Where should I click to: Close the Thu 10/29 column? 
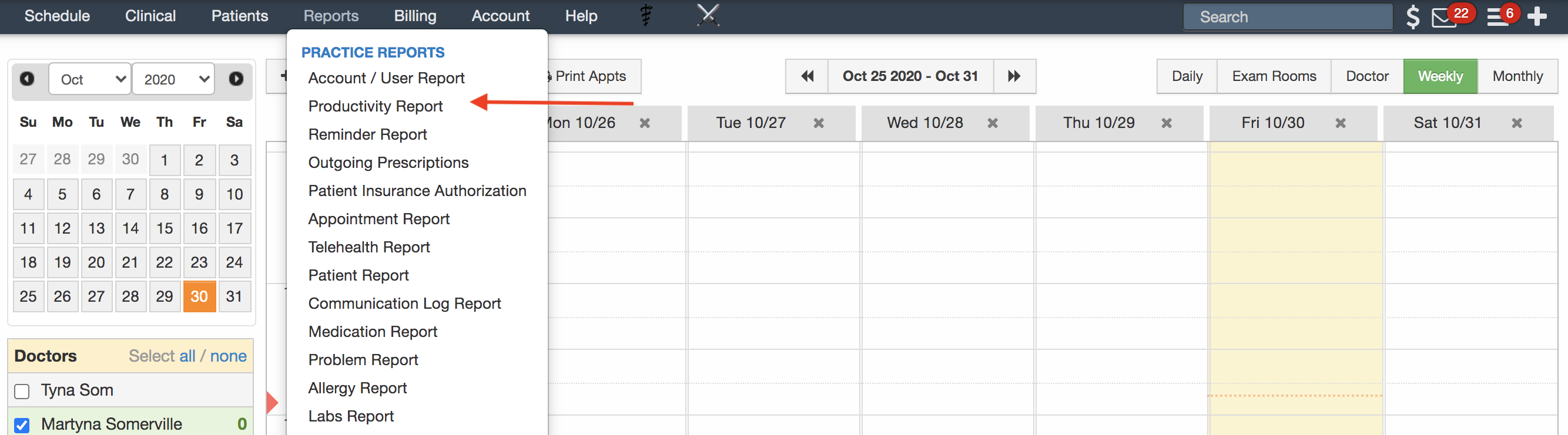click(1166, 123)
